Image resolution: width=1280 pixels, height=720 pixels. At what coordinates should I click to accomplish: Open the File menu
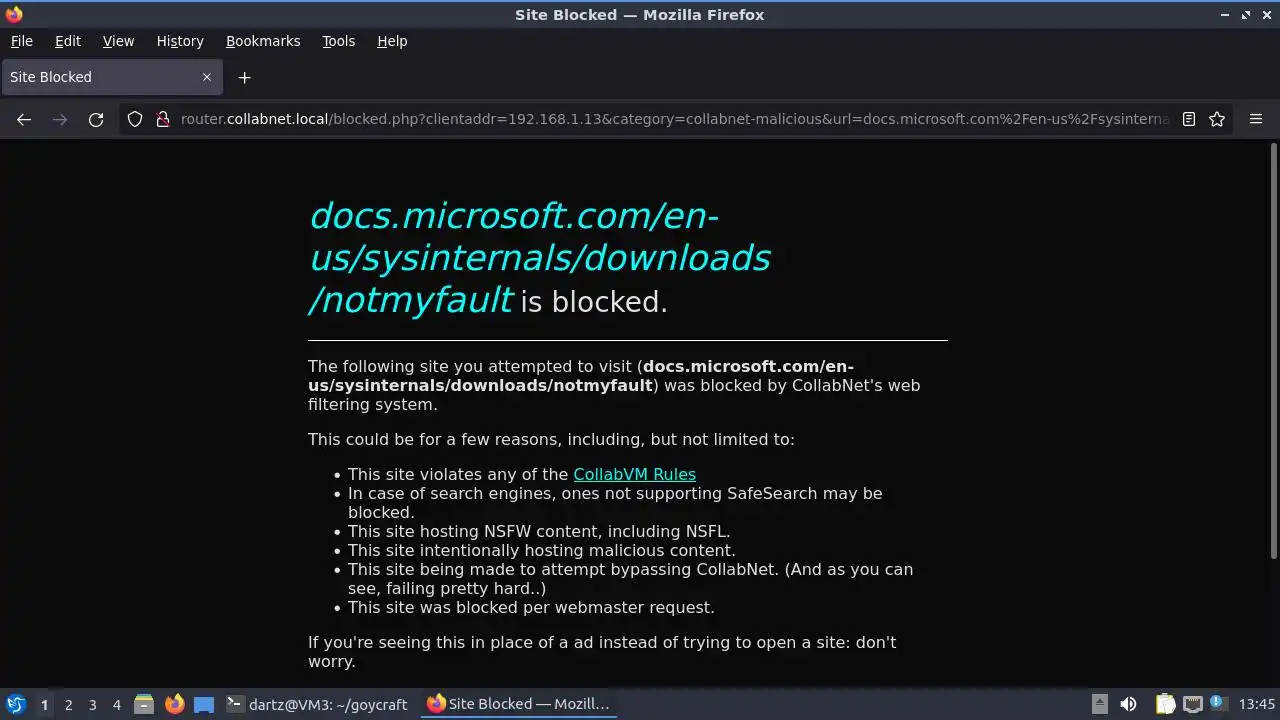point(21,41)
